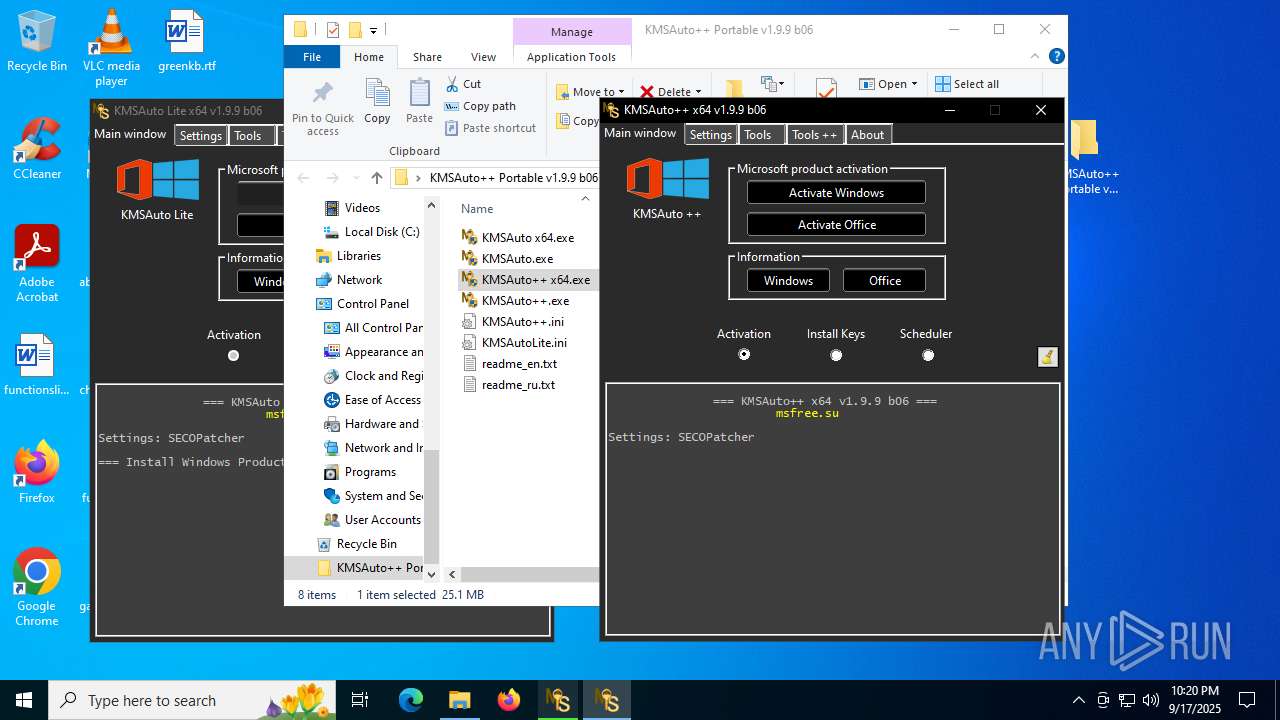Open Task View on the taskbar
The image size is (1280, 720).
[360, 700]
